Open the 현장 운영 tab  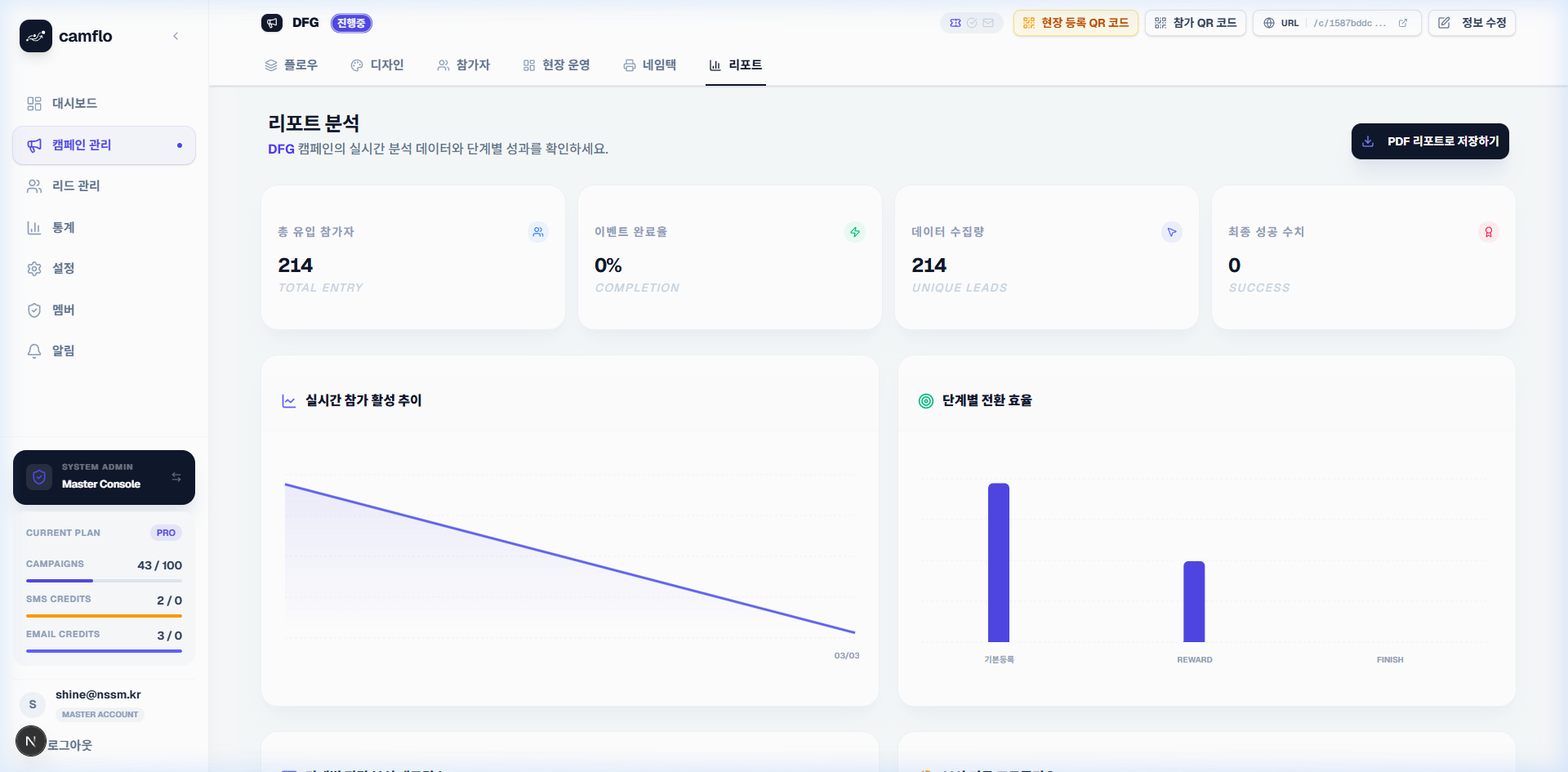point(556,65)
